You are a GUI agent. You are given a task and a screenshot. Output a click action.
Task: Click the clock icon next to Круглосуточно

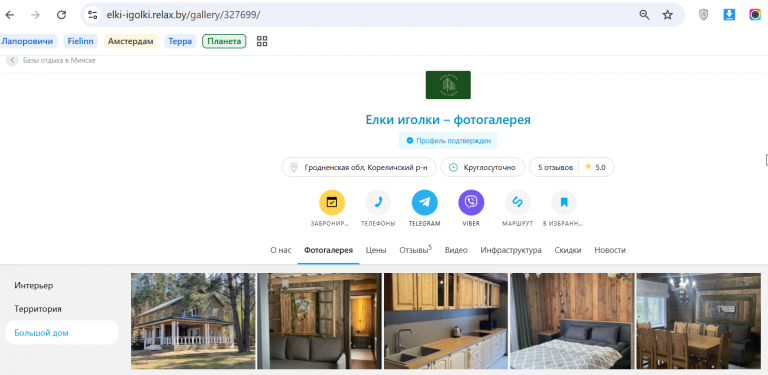coord(454,167)
